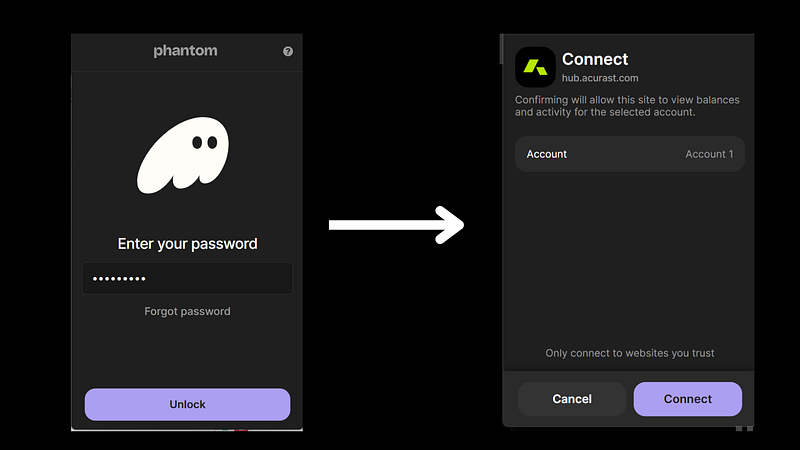Click the Account 1 value label
The width and height of the screenshot is (800, 450).
(x=709, y=154)
